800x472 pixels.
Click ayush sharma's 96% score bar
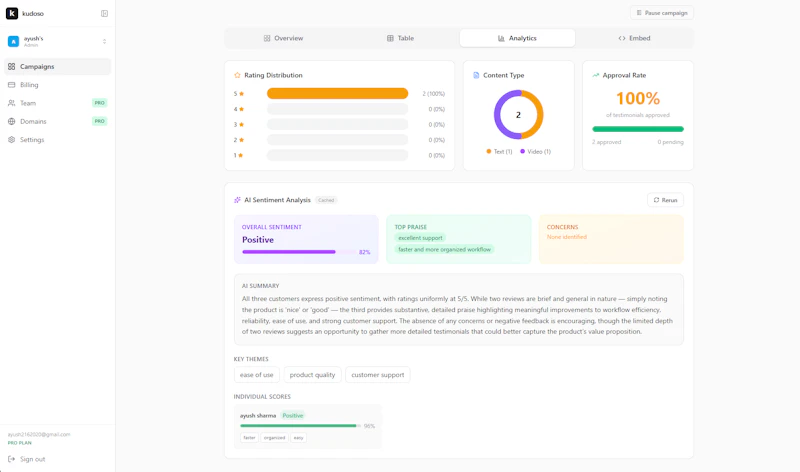tap(300, 426)
